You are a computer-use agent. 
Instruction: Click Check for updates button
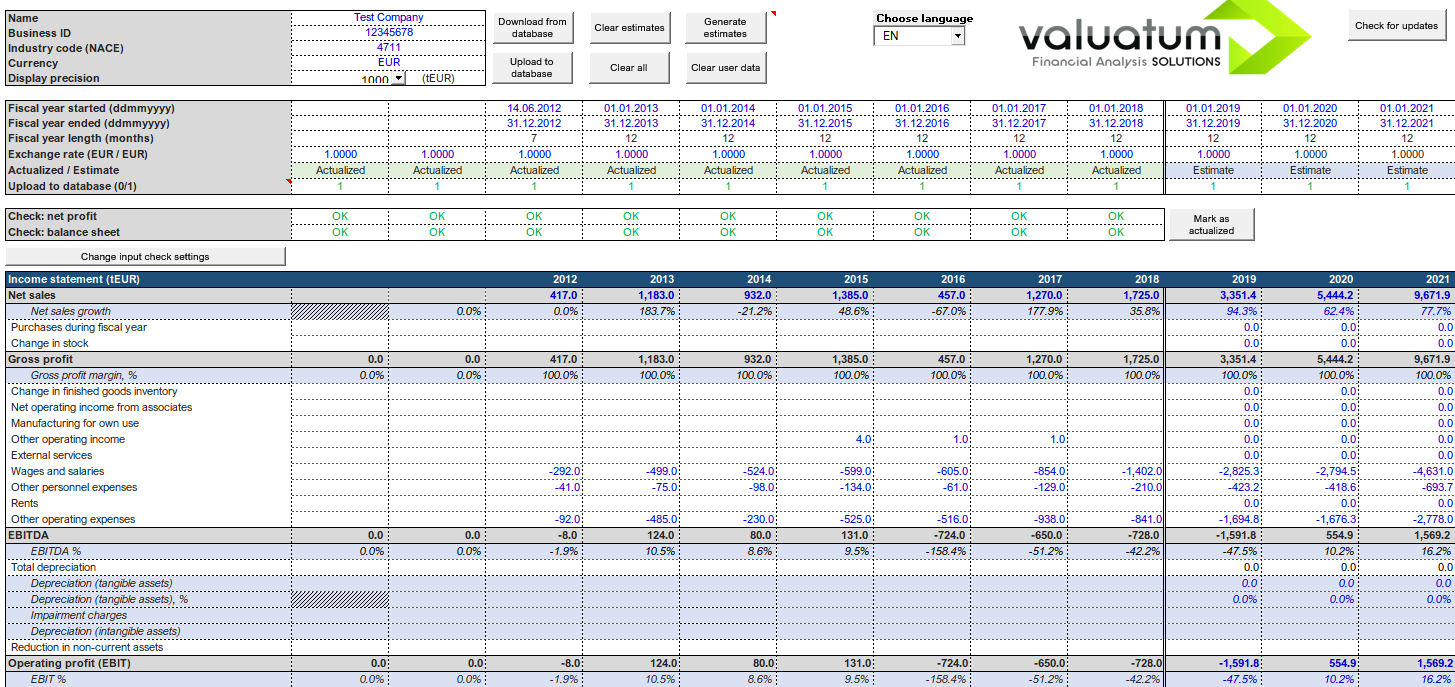click(x=1396, y=26)
